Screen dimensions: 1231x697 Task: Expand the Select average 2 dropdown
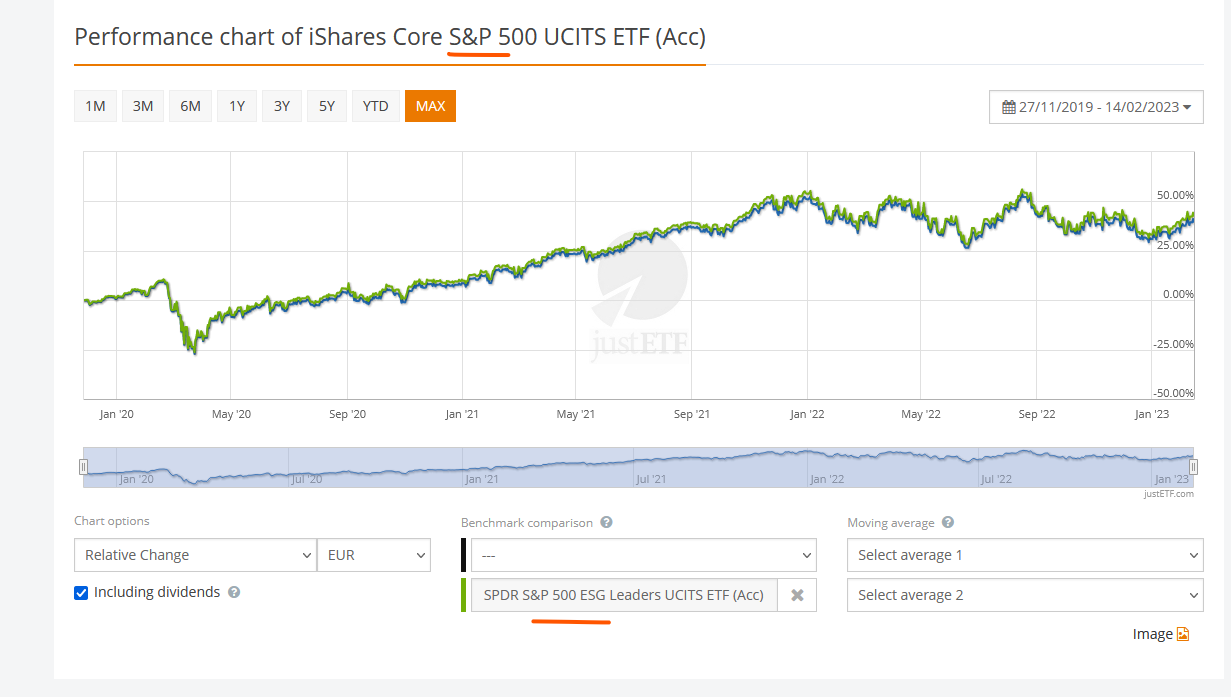point(1024,595)
